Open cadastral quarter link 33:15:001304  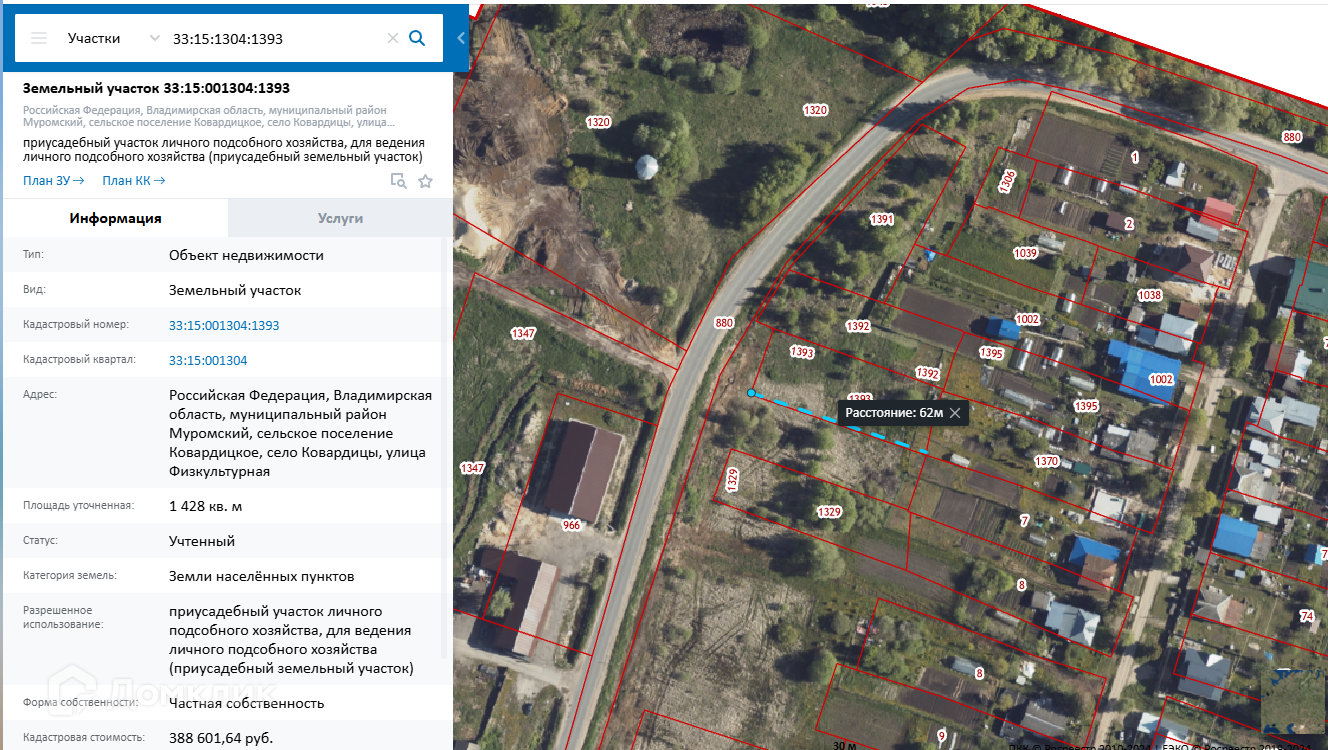[x=208, y=360]
